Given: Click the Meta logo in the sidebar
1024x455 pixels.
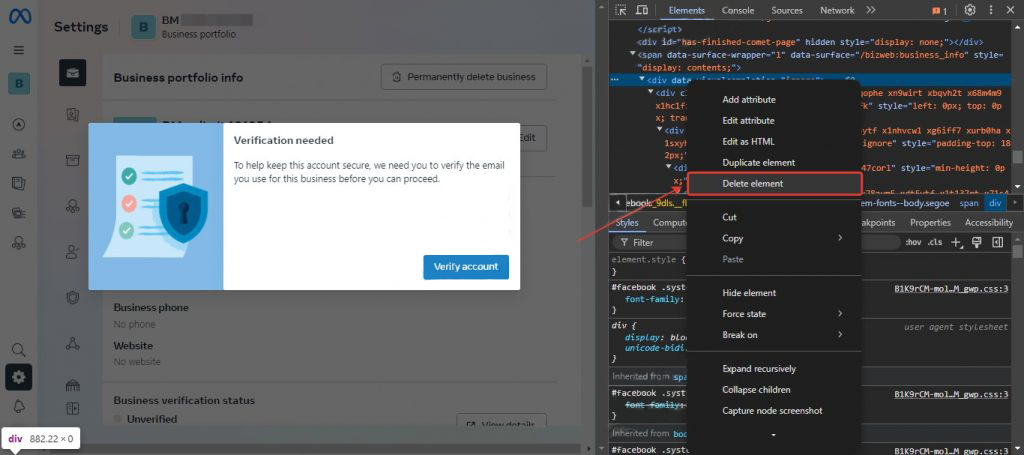Looking at the screenshot, I should [18, 16].
